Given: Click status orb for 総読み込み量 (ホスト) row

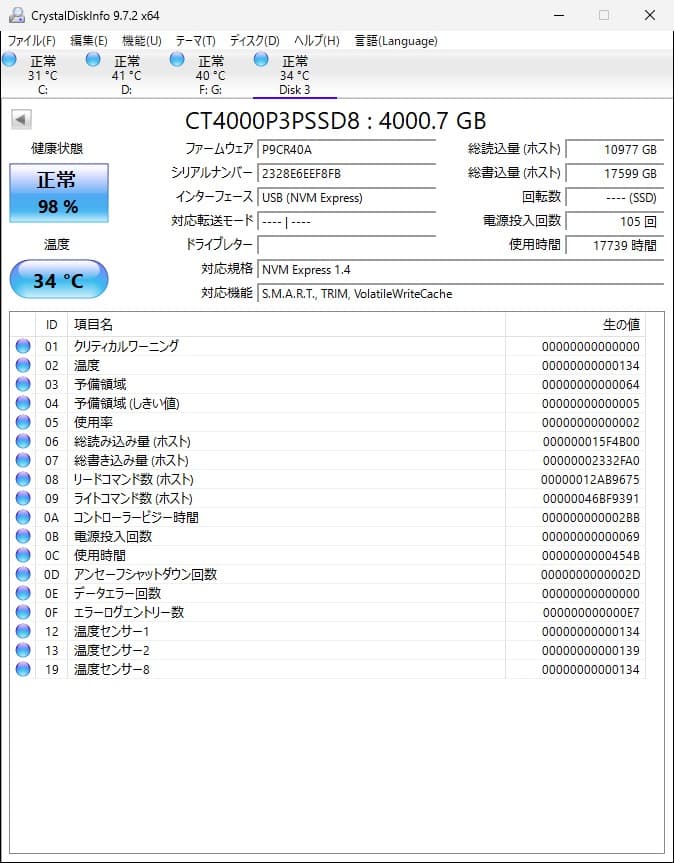Looking at the screenshot, I should [x=23, y=441].
